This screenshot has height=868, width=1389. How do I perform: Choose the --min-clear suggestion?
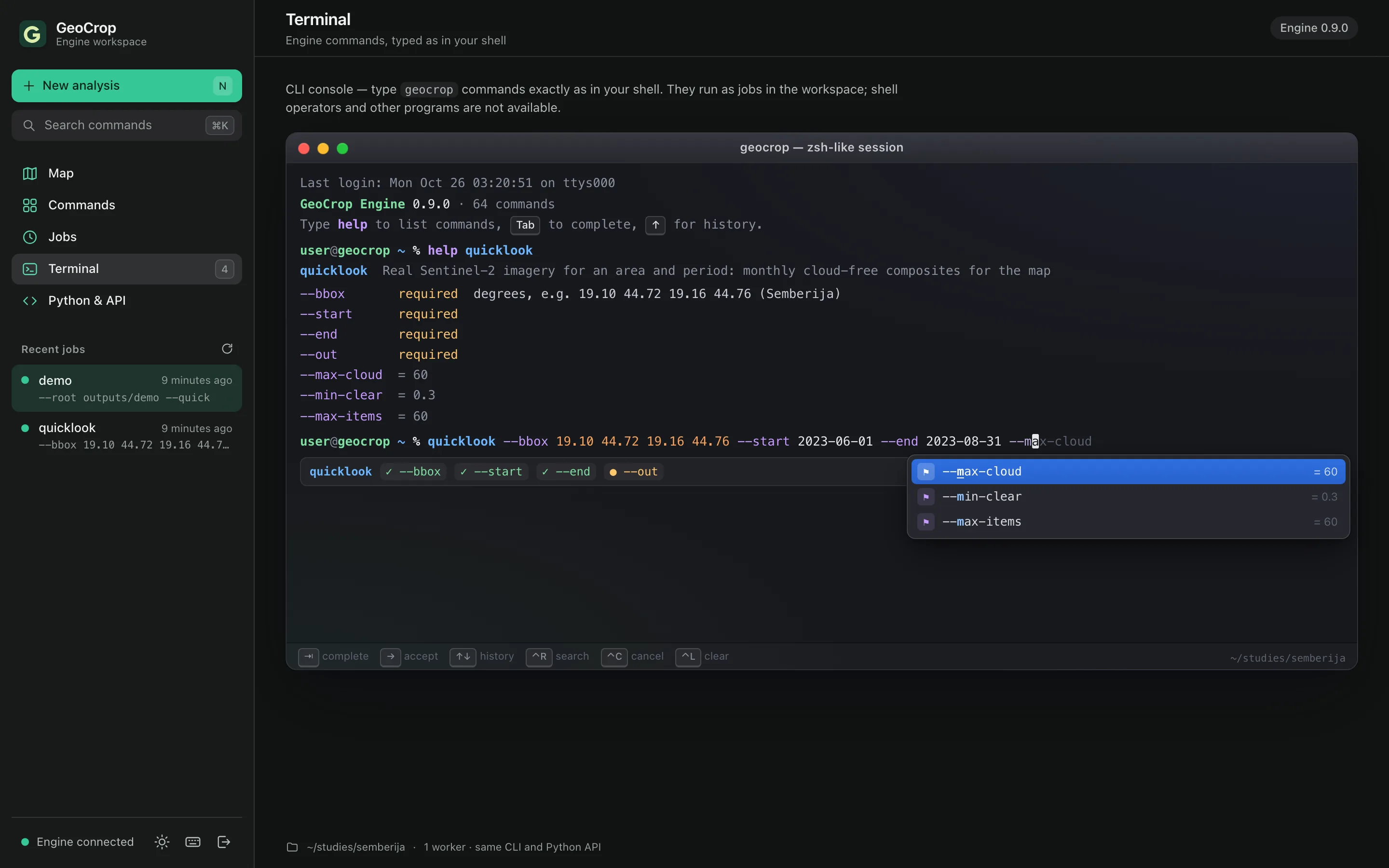[1128, 497]
